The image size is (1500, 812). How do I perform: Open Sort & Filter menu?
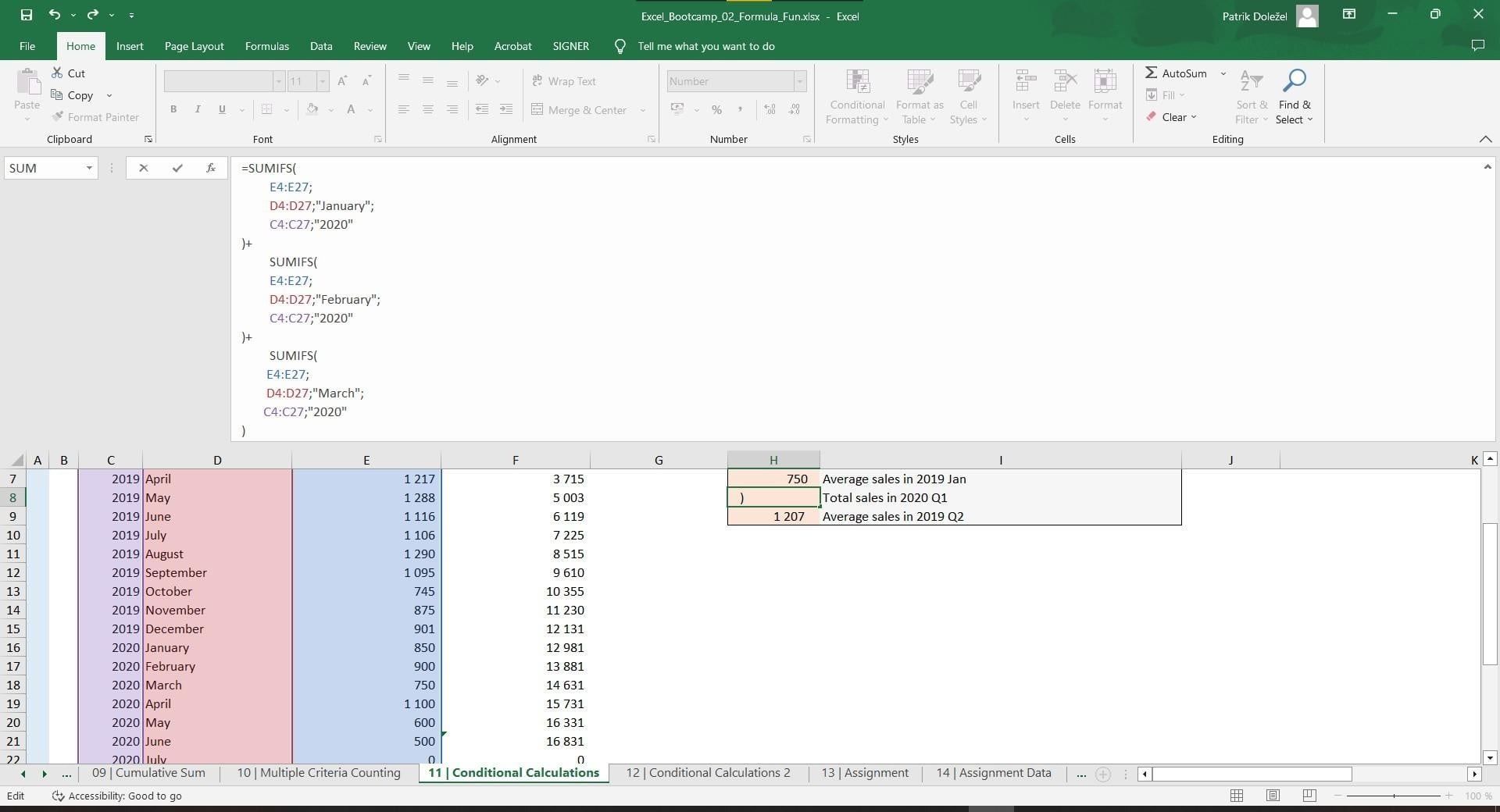(1252, 97)
